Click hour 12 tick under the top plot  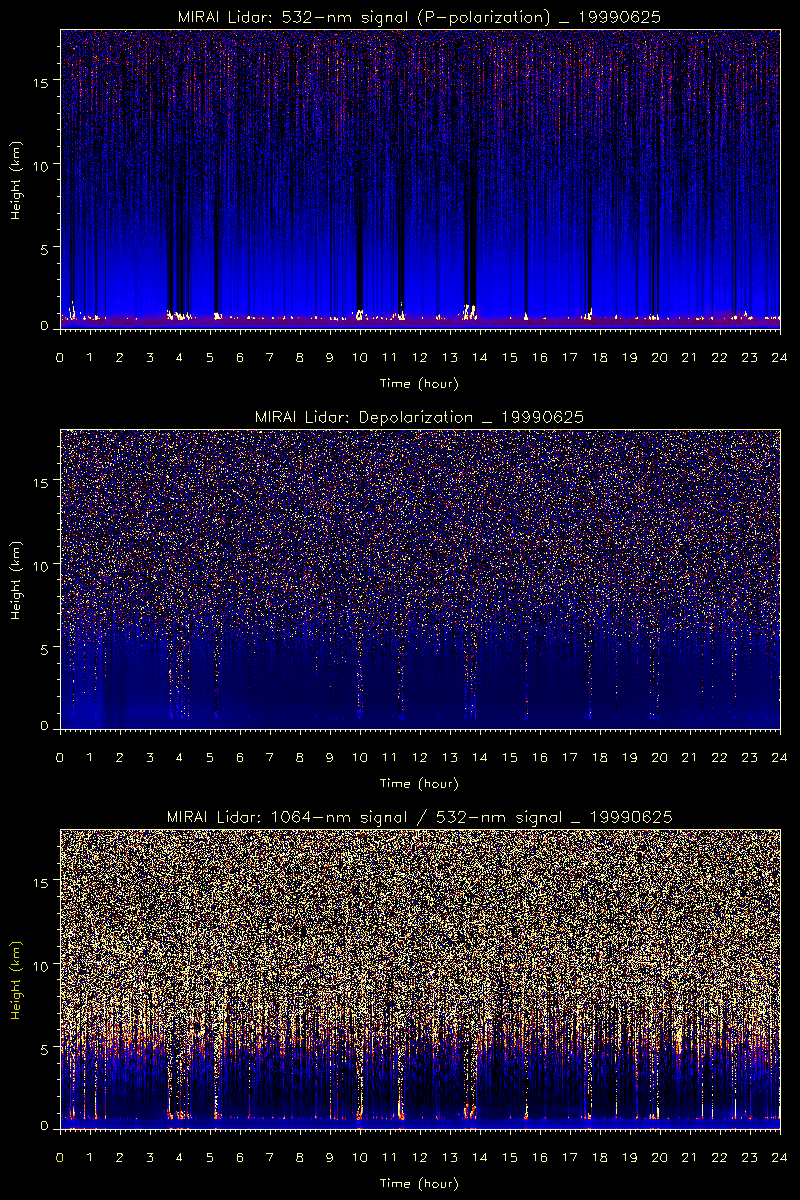click(420, 357)
